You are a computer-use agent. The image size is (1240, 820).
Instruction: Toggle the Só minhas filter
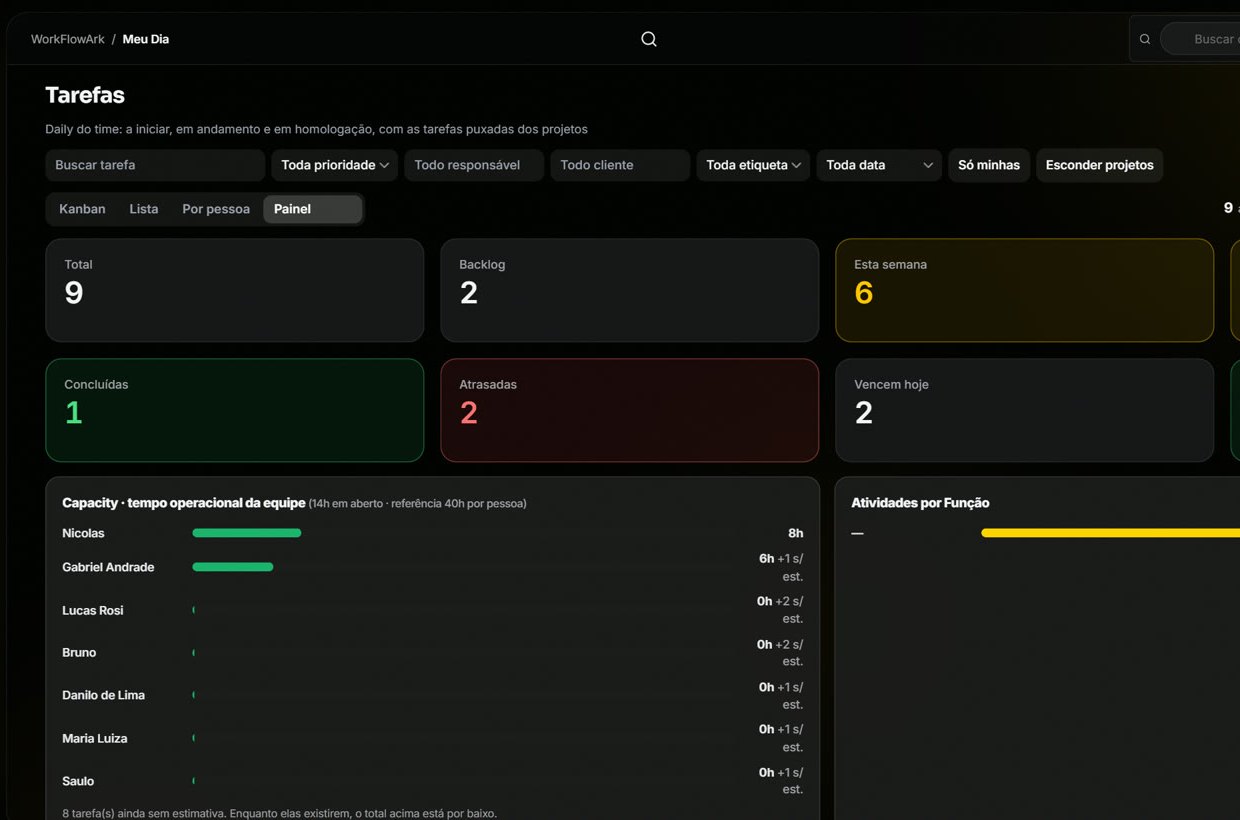[x=989, y=165]
